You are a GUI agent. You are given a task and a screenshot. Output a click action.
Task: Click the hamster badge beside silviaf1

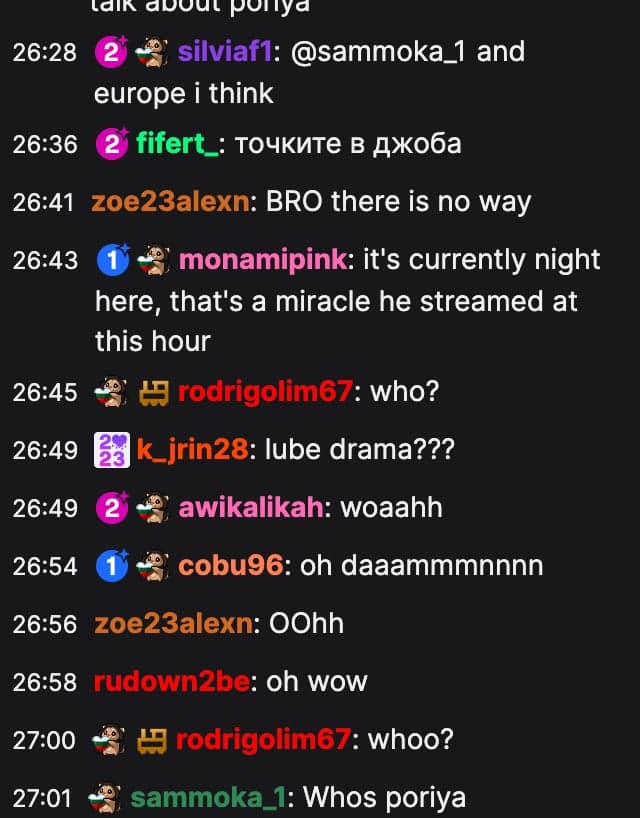152,52
